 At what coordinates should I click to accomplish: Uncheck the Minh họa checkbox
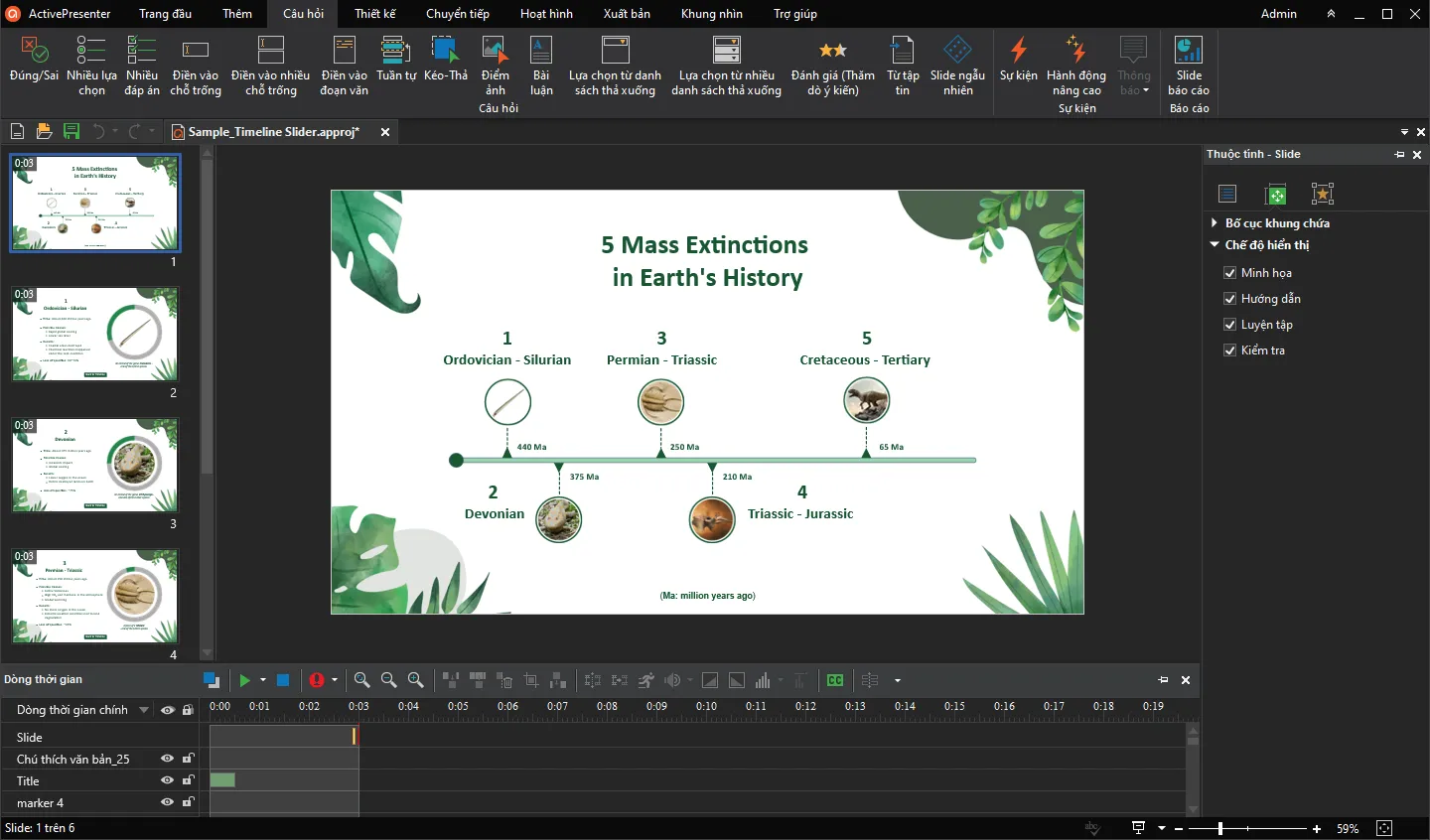(x=1229, y=273)
